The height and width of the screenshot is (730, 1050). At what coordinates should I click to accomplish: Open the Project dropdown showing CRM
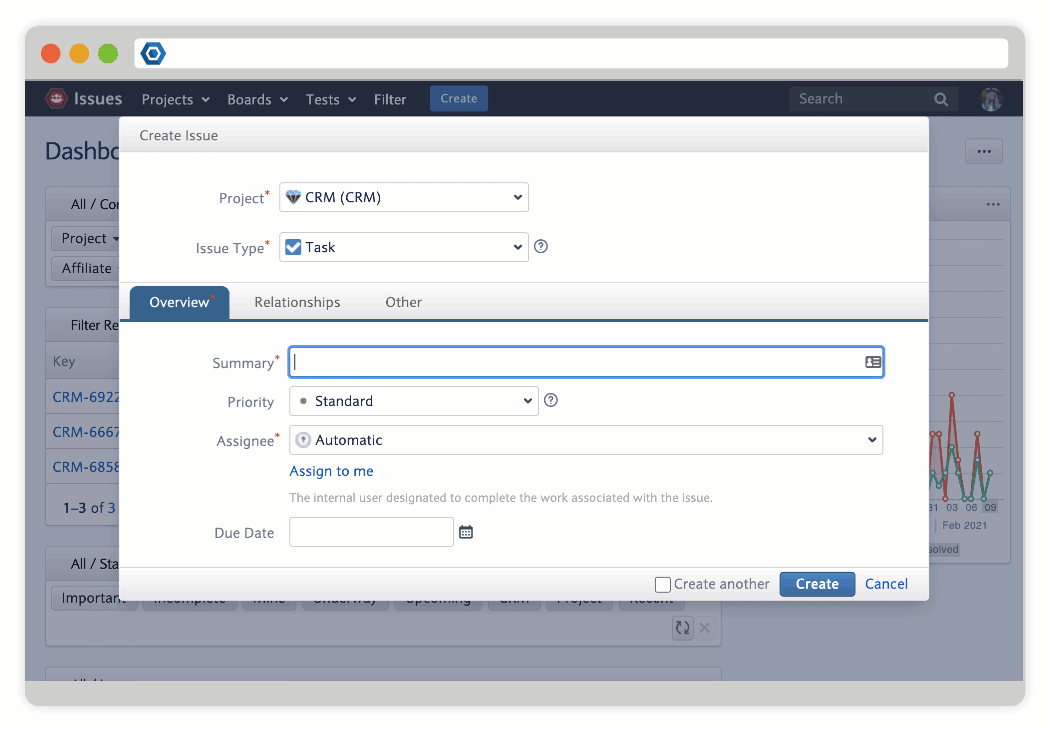click(404, 198)
